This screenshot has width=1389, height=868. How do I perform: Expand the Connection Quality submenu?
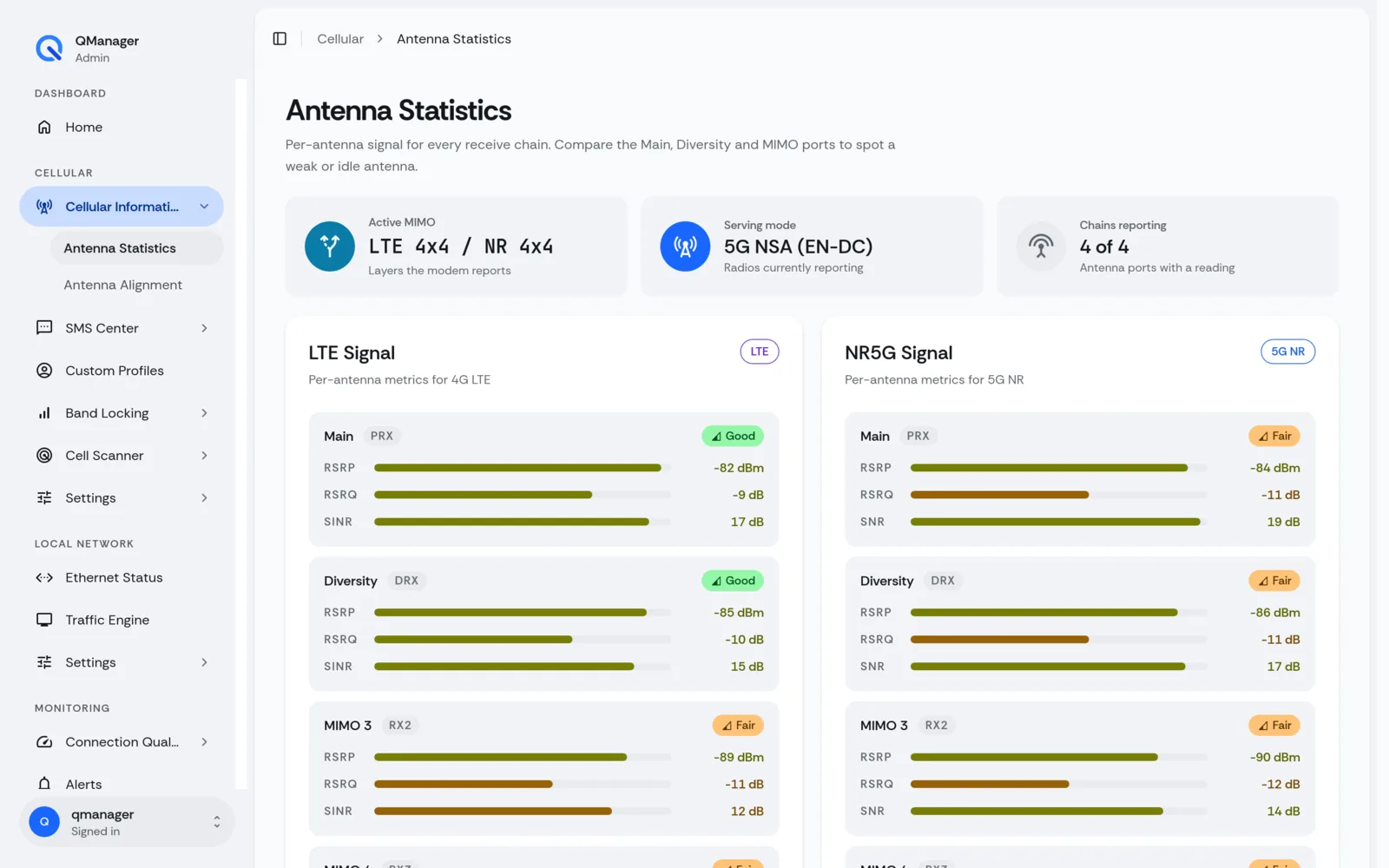coord(204,742)
